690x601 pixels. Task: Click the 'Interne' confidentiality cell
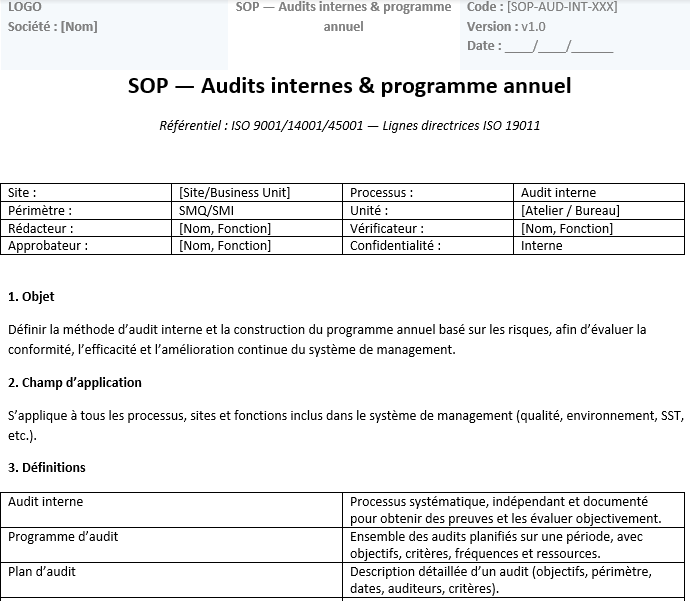pos(542,246)
